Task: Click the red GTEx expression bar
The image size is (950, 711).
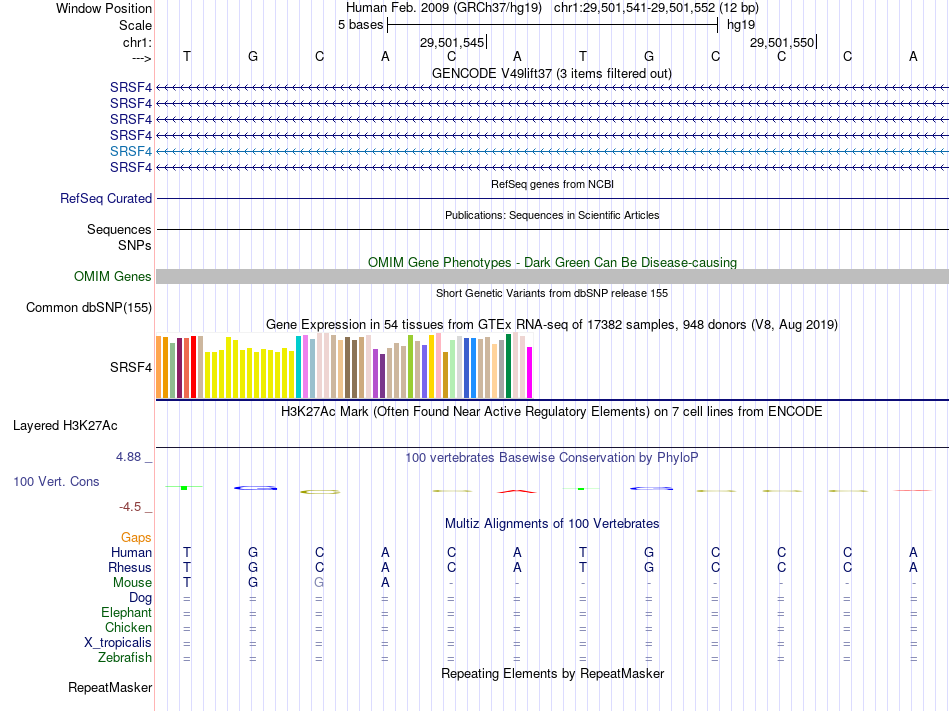Action: (193, 367)
